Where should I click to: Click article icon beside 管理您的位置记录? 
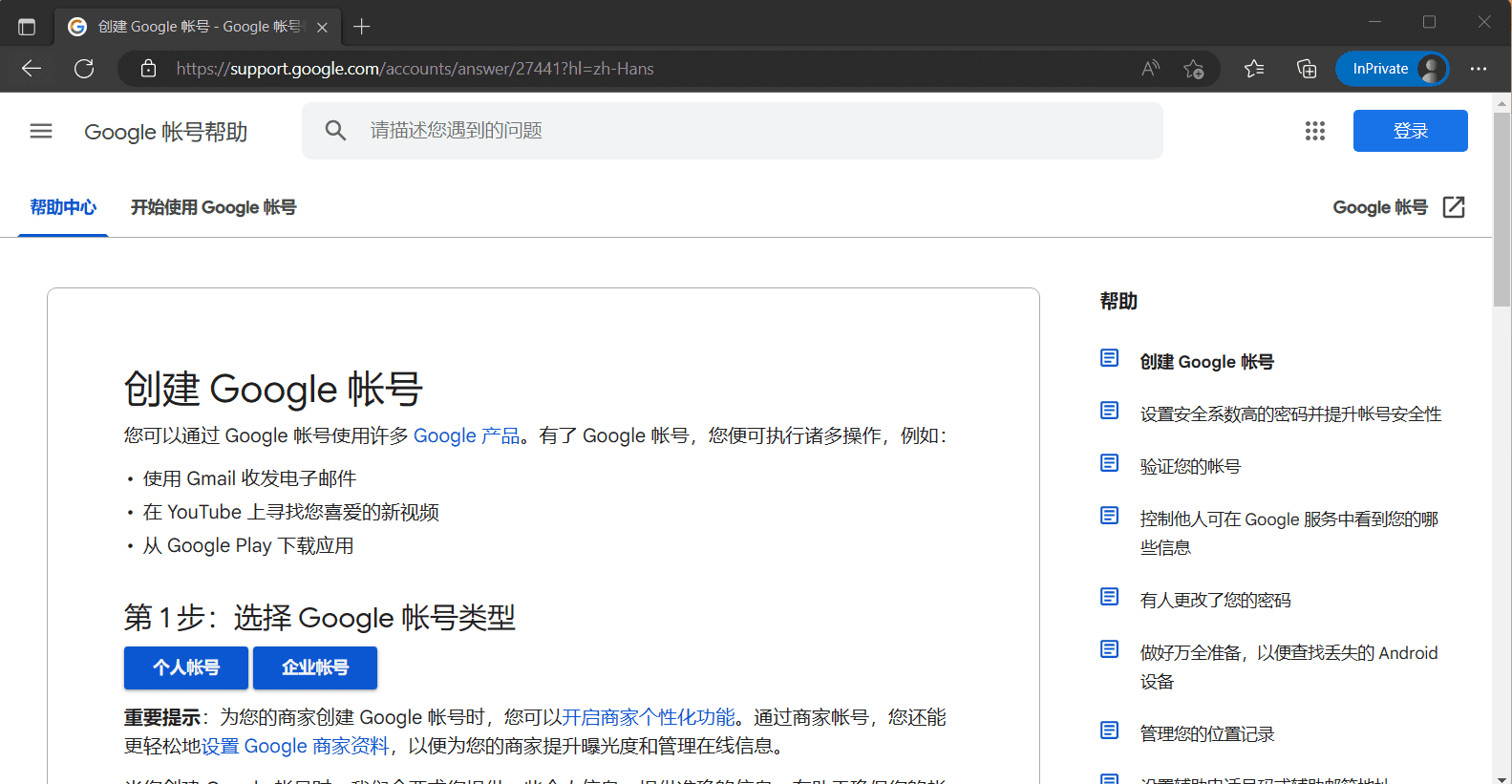(x=1109, y=731)
